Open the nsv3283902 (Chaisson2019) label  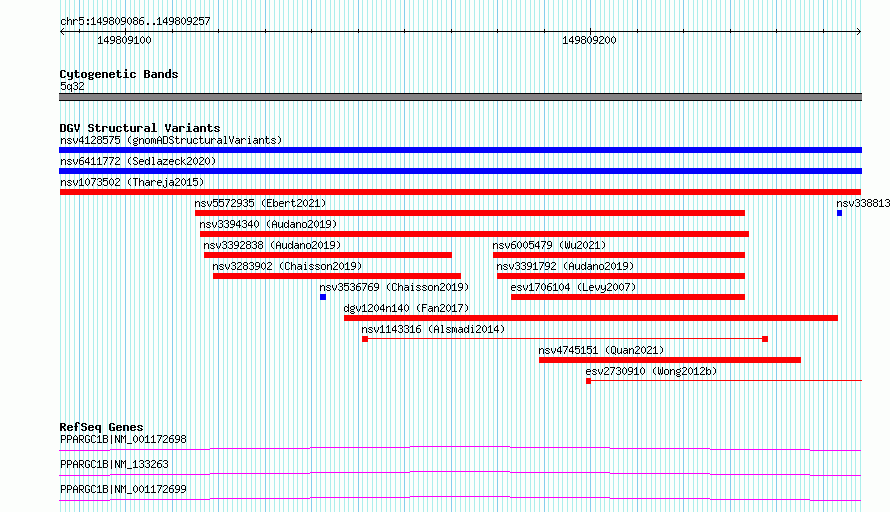click(x=287, y=266)
